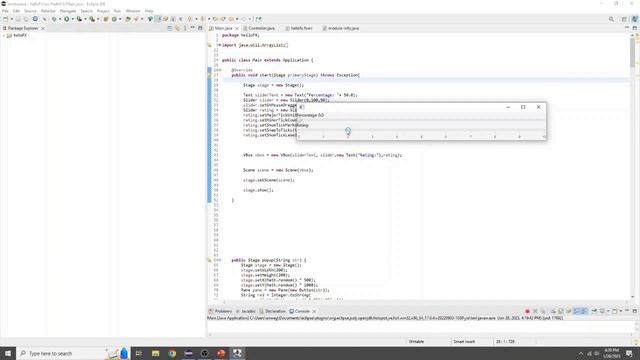
Task: Click the magnifier Quick Access search icon
Action: [x=611, y=19]
